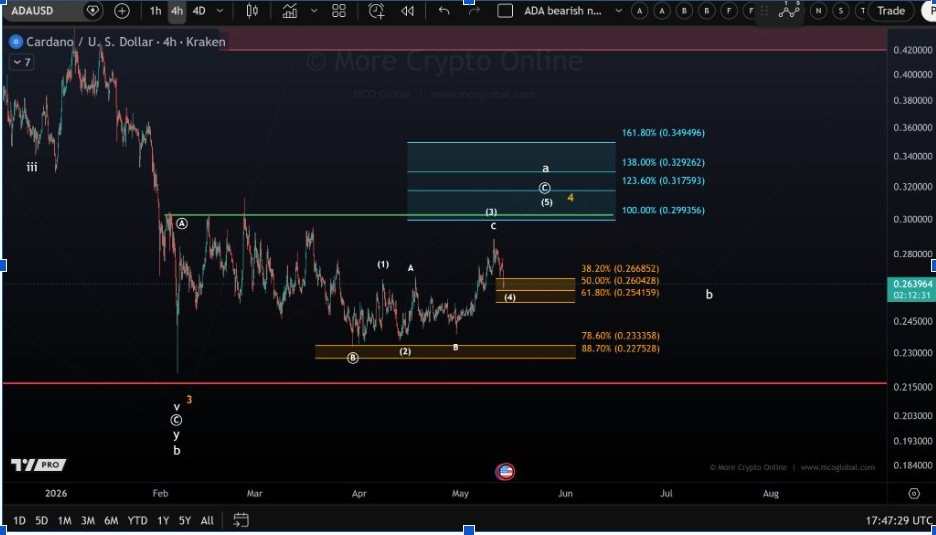Choose the 6M date range
936x535 pixels.
(111, 521)
